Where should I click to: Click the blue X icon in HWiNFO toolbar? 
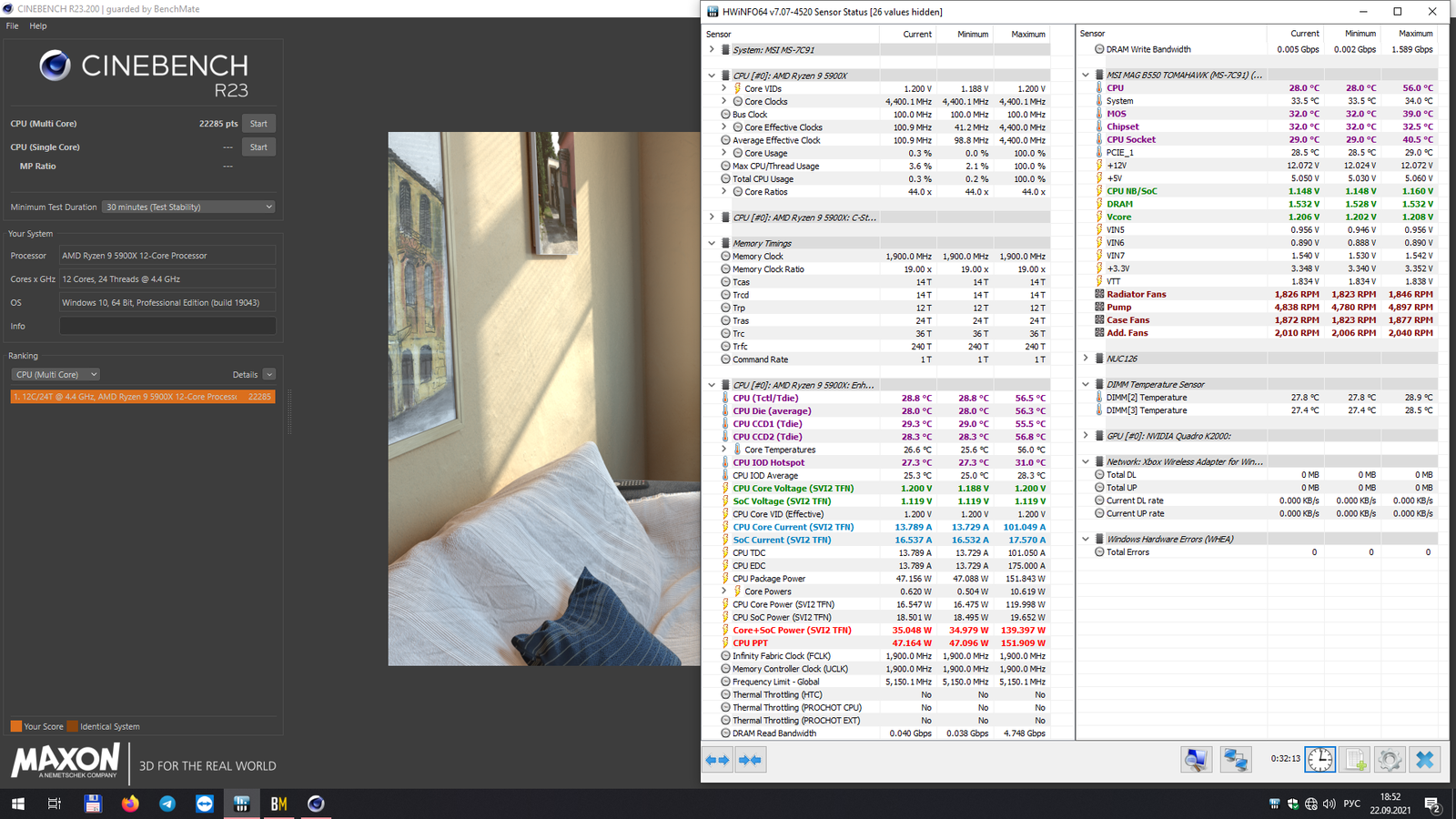pyautogui.click(x=1425, y=759)
